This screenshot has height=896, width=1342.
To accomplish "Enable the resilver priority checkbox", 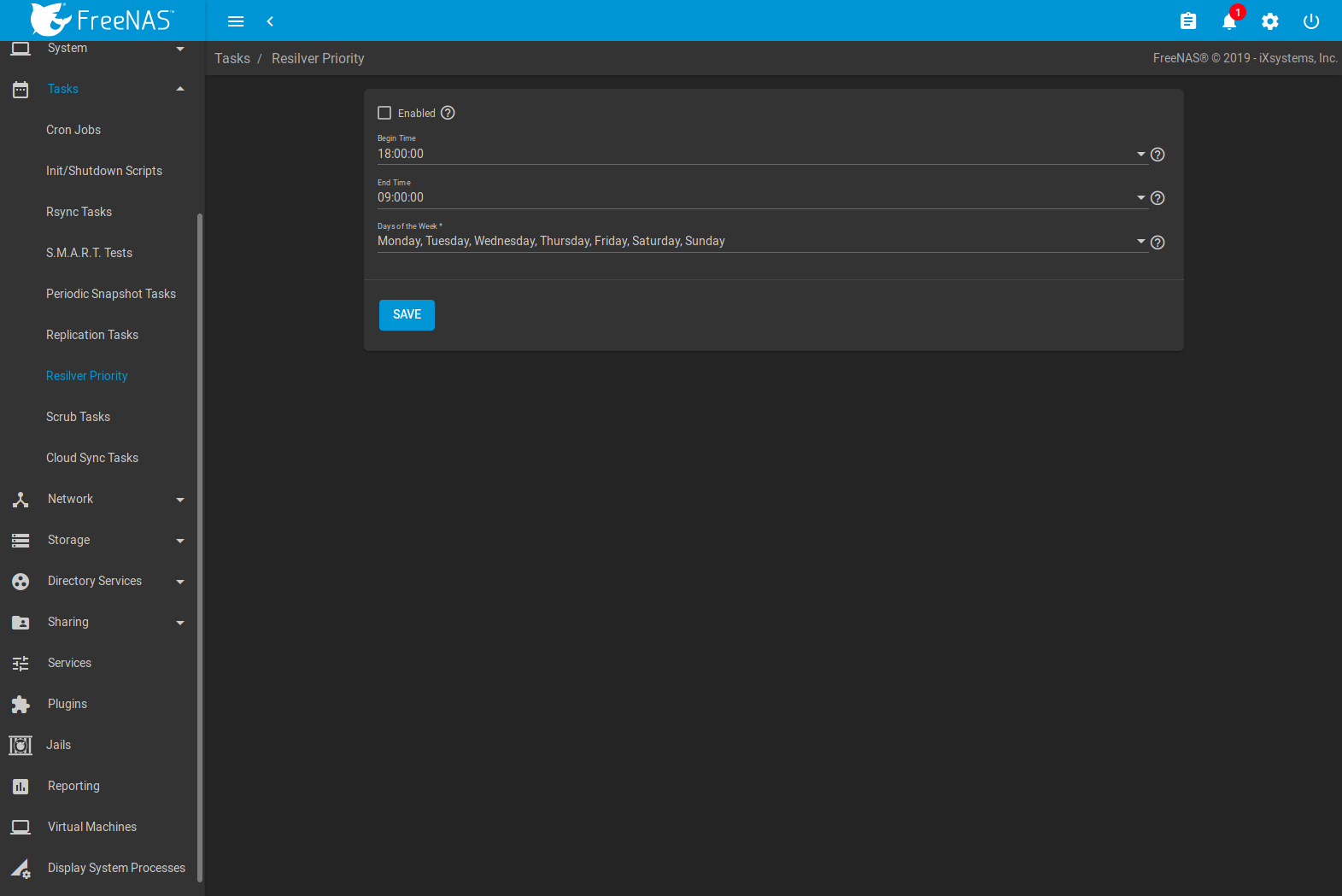I will point(384,113).
